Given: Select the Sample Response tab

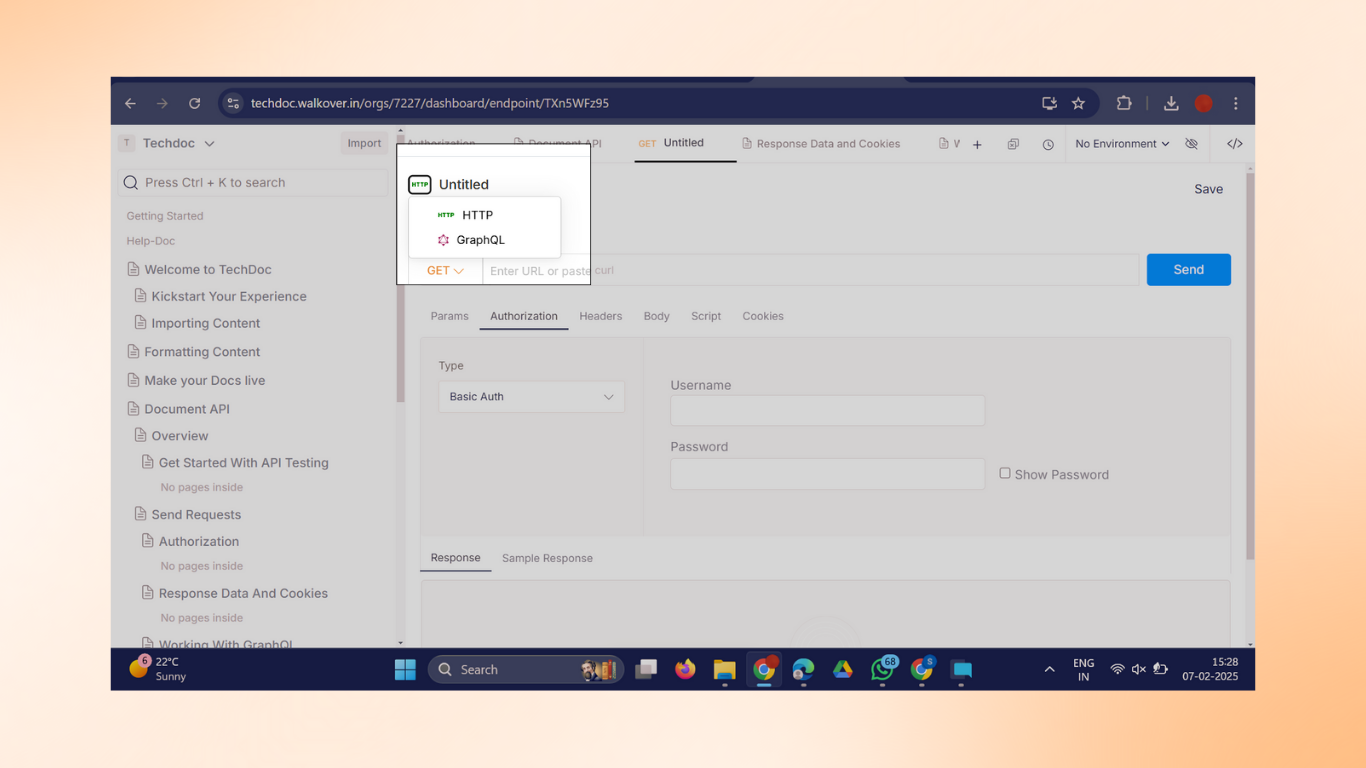Looking at the screenshot, I should (547, 558).
